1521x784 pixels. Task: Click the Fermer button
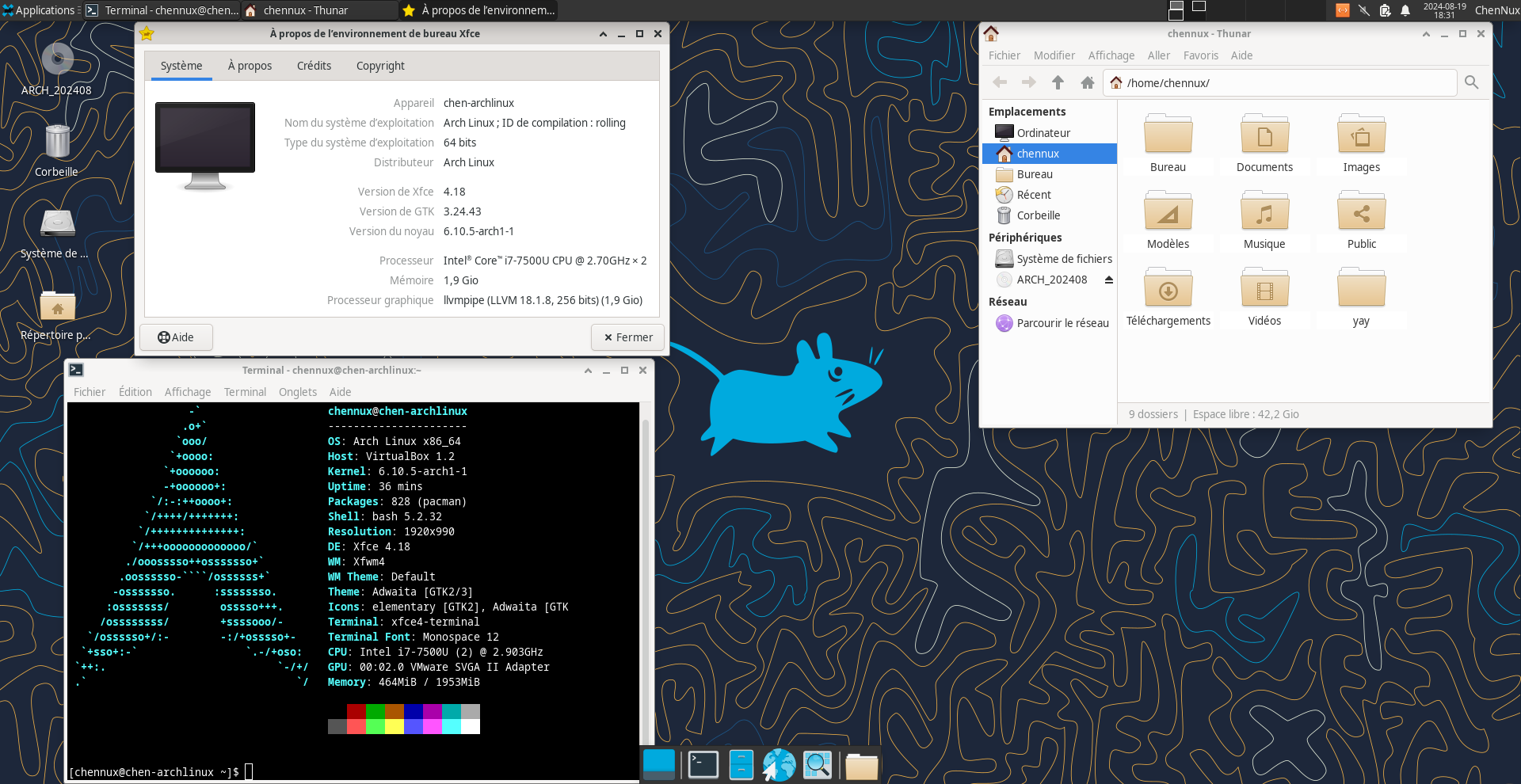(x=627, y=337)
